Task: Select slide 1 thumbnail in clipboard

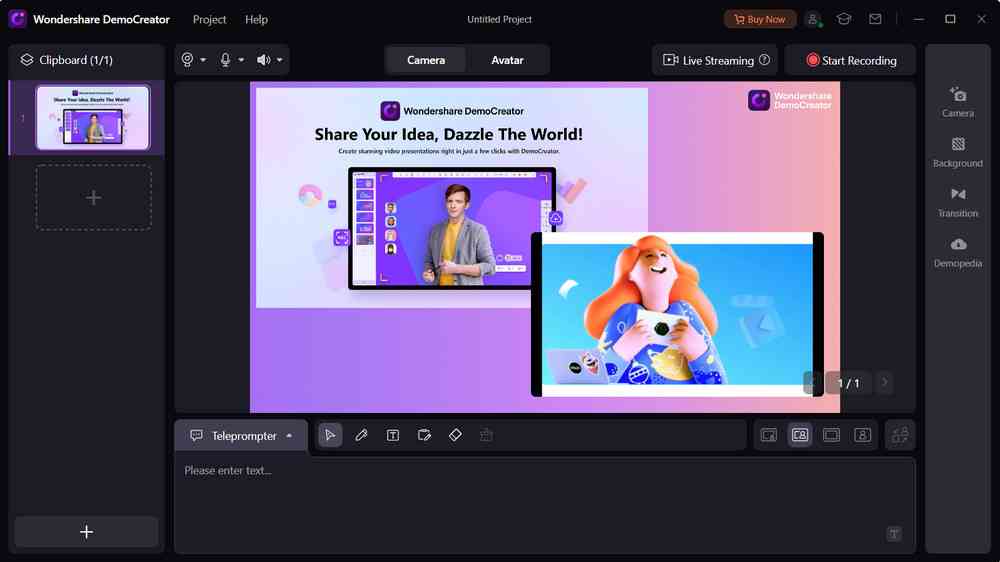Action: 93,117
